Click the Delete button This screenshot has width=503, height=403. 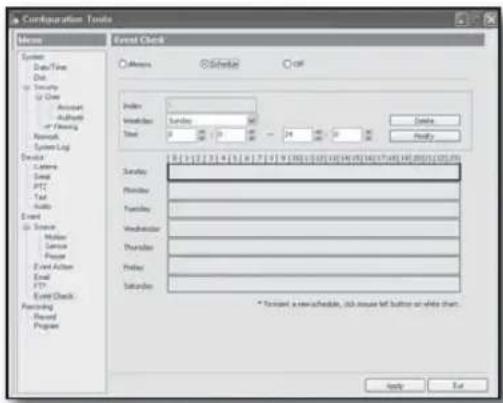tap(425, 120)
